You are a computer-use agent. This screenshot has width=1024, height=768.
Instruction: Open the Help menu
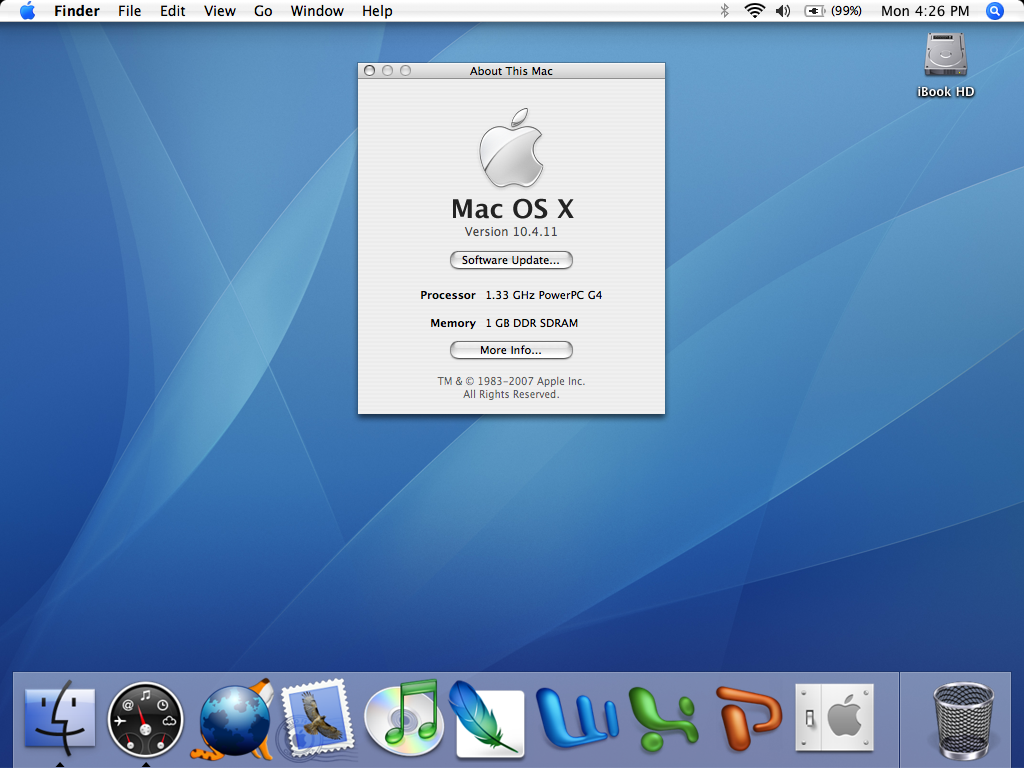(x=377, y=11)
